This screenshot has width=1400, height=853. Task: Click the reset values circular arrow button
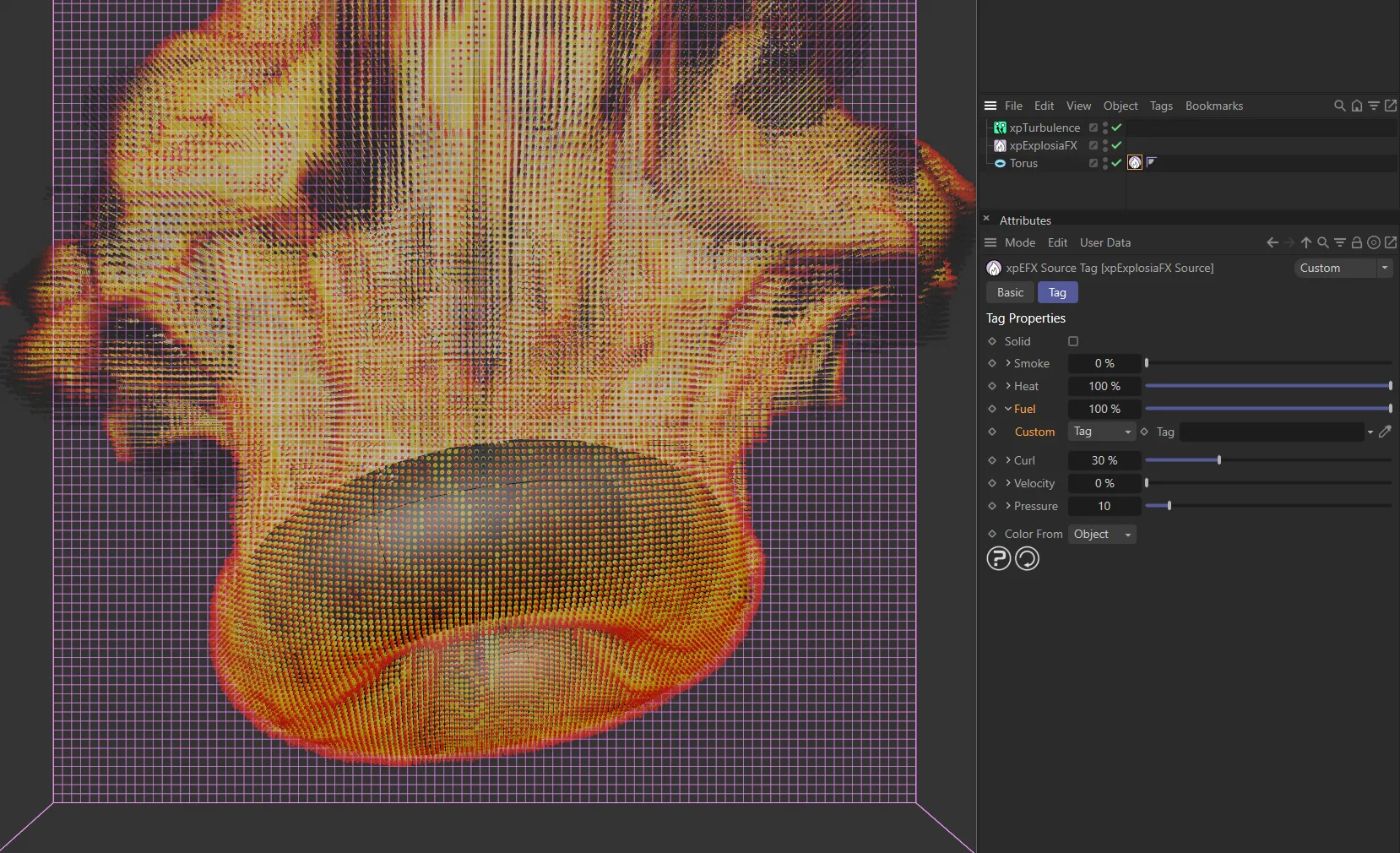[x=1028, y=559]
